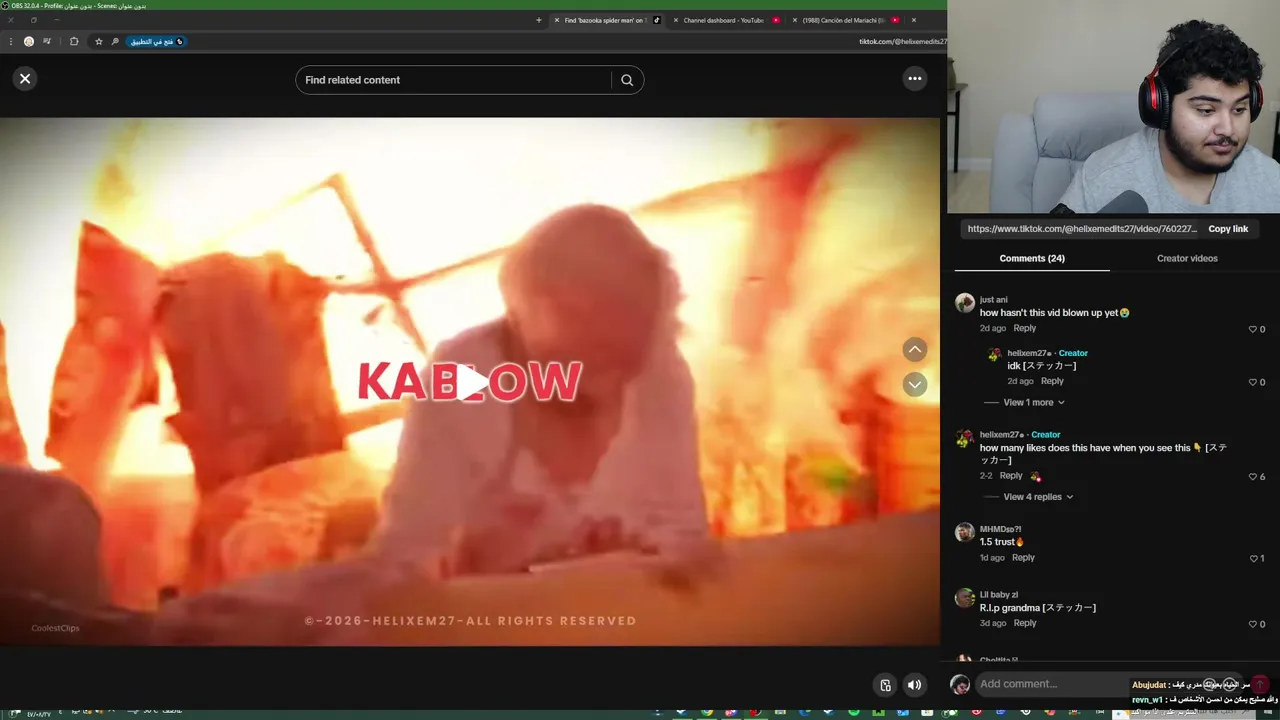The height and width of the screenshot is (720, 1280).
Task: Close the 'bazooka spider man' tab
Action: pyautogui.click(x=557, y=20)
